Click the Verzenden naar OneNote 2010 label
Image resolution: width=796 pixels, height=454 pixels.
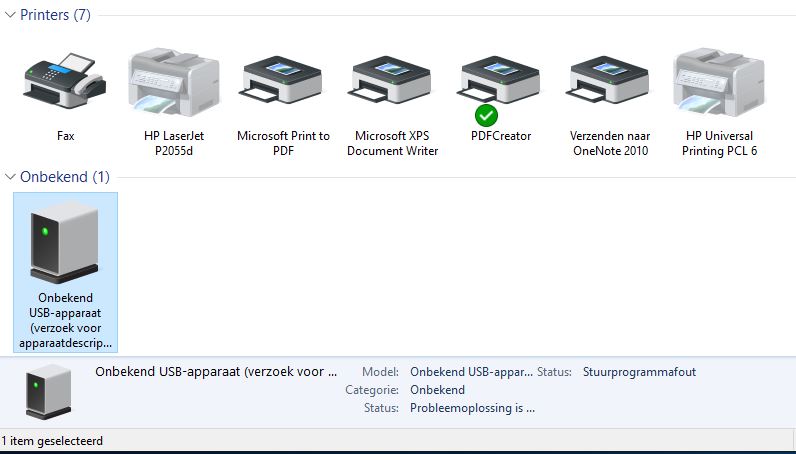(x=610, y=143)
